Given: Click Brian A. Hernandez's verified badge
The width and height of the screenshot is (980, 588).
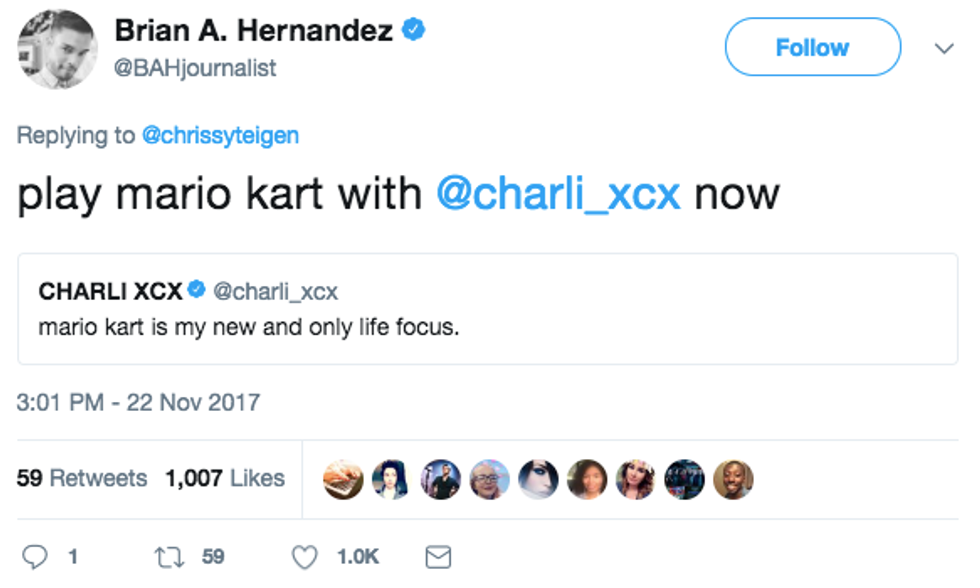Looking at the screenshot, I should (413, 30).
